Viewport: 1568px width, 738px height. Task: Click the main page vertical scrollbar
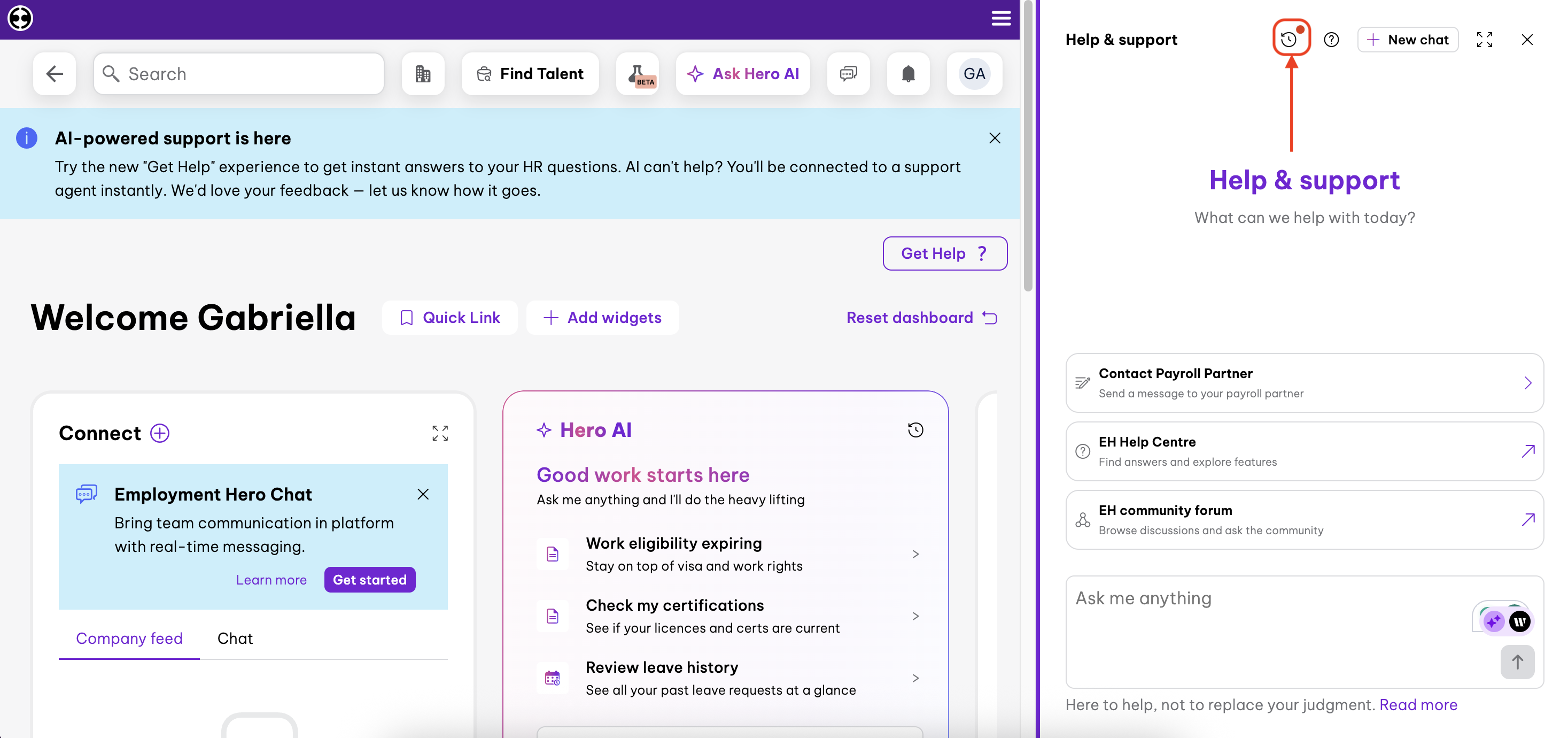click(1028, 146)
